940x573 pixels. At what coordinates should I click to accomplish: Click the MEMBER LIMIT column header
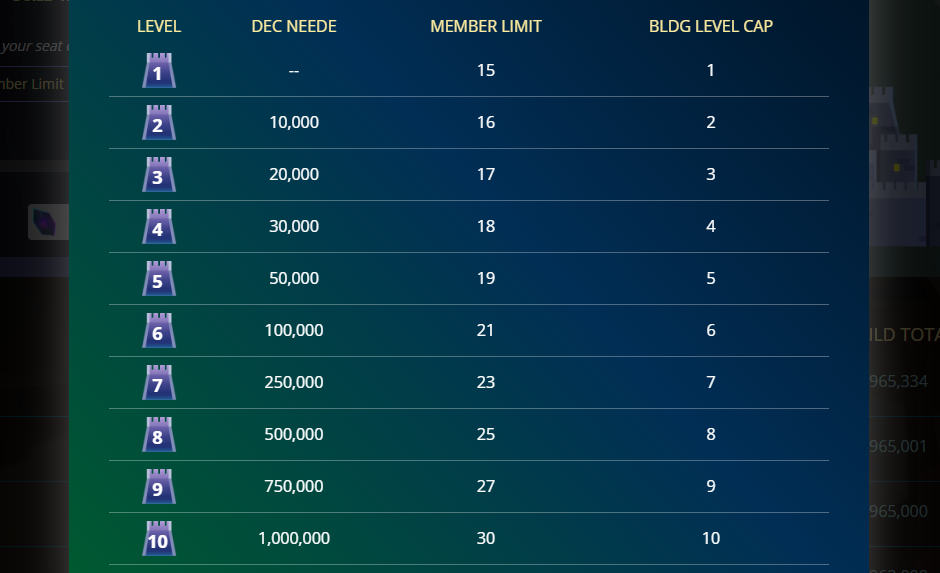pyautogui.click(x=486, y=26)
